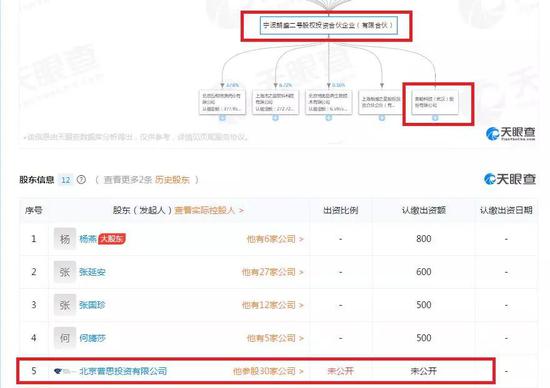The image size is (550, 388).
Task: Click the 张 avatar in row 2
Action: [x=65, y=272]
